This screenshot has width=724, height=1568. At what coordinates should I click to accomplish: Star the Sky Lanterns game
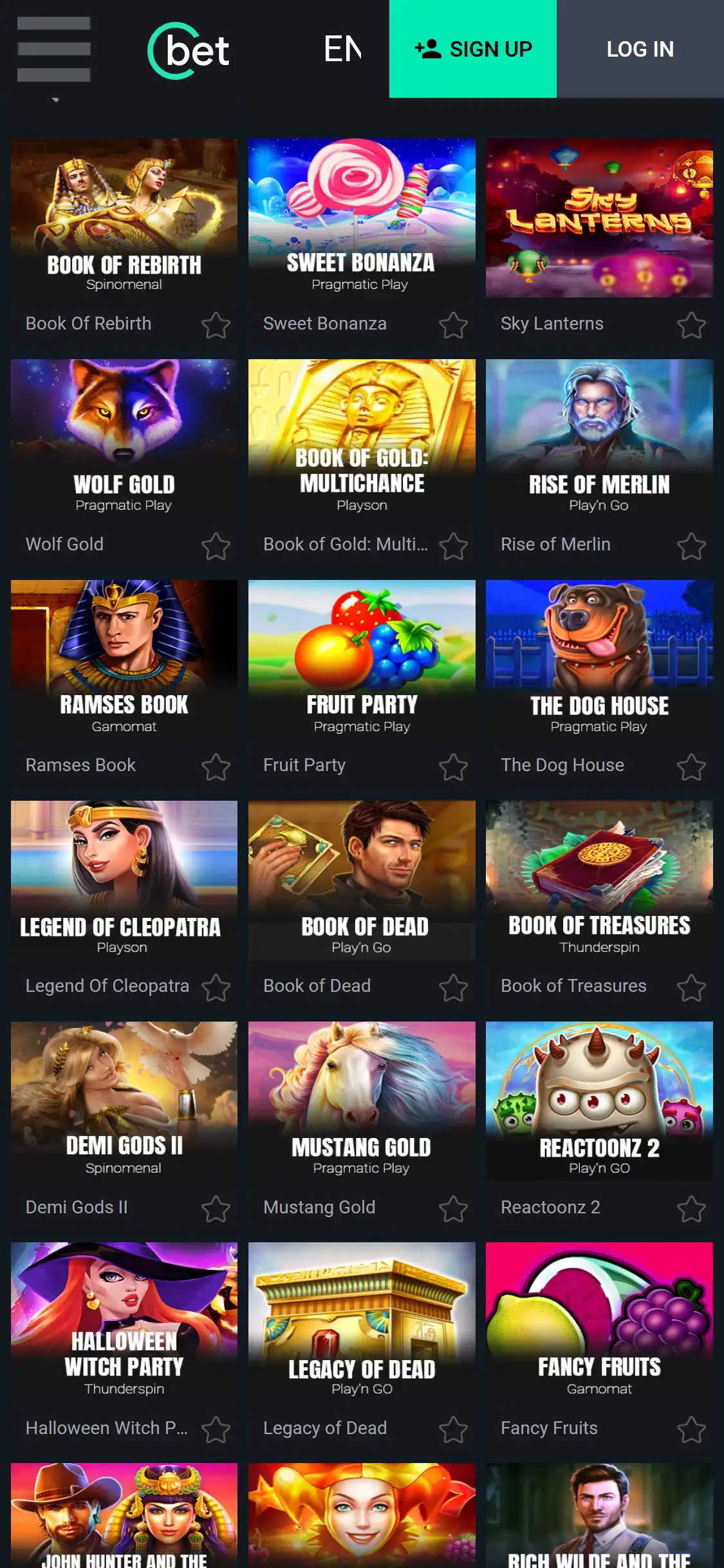691,325
